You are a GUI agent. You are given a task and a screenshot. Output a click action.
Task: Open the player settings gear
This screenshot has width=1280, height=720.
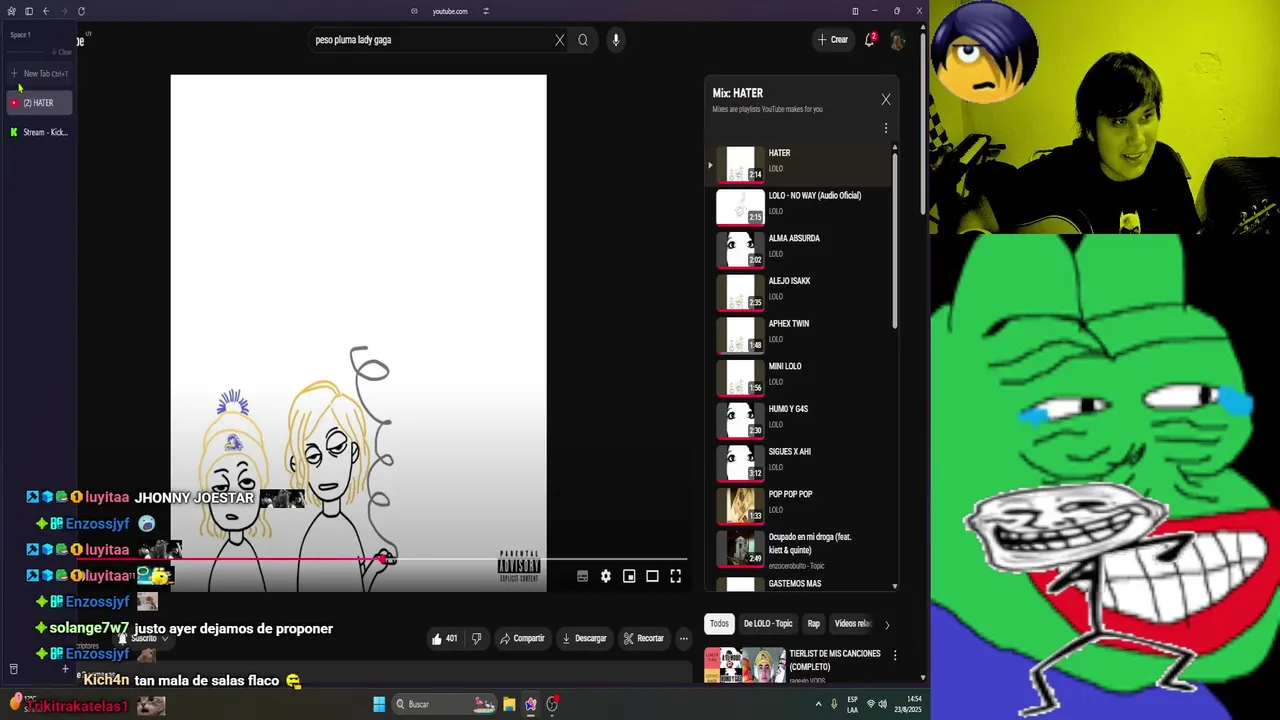tap(606, 576)
